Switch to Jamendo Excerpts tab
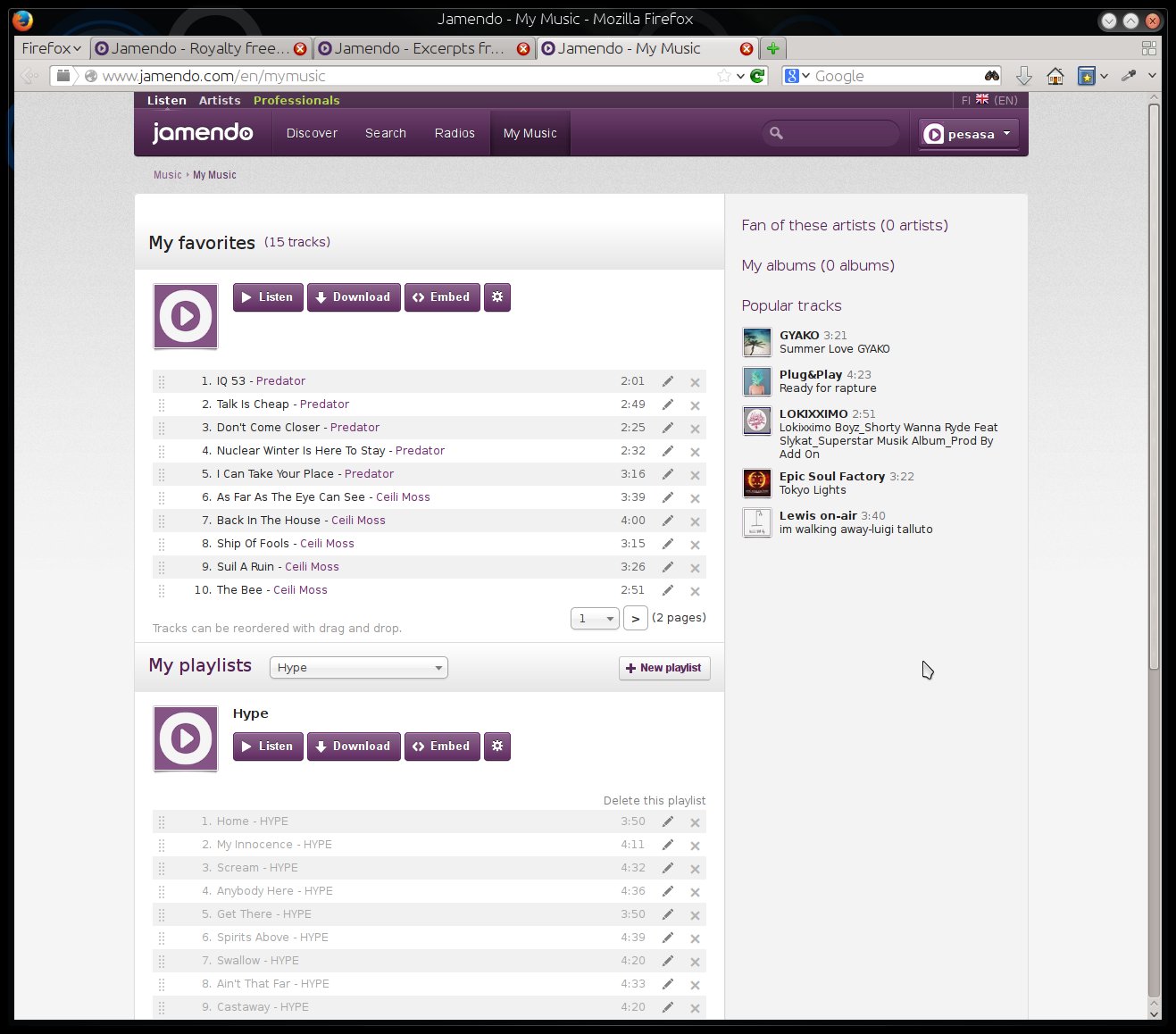Screen dimensions: 1176x1034 click(x=423, y=48)
